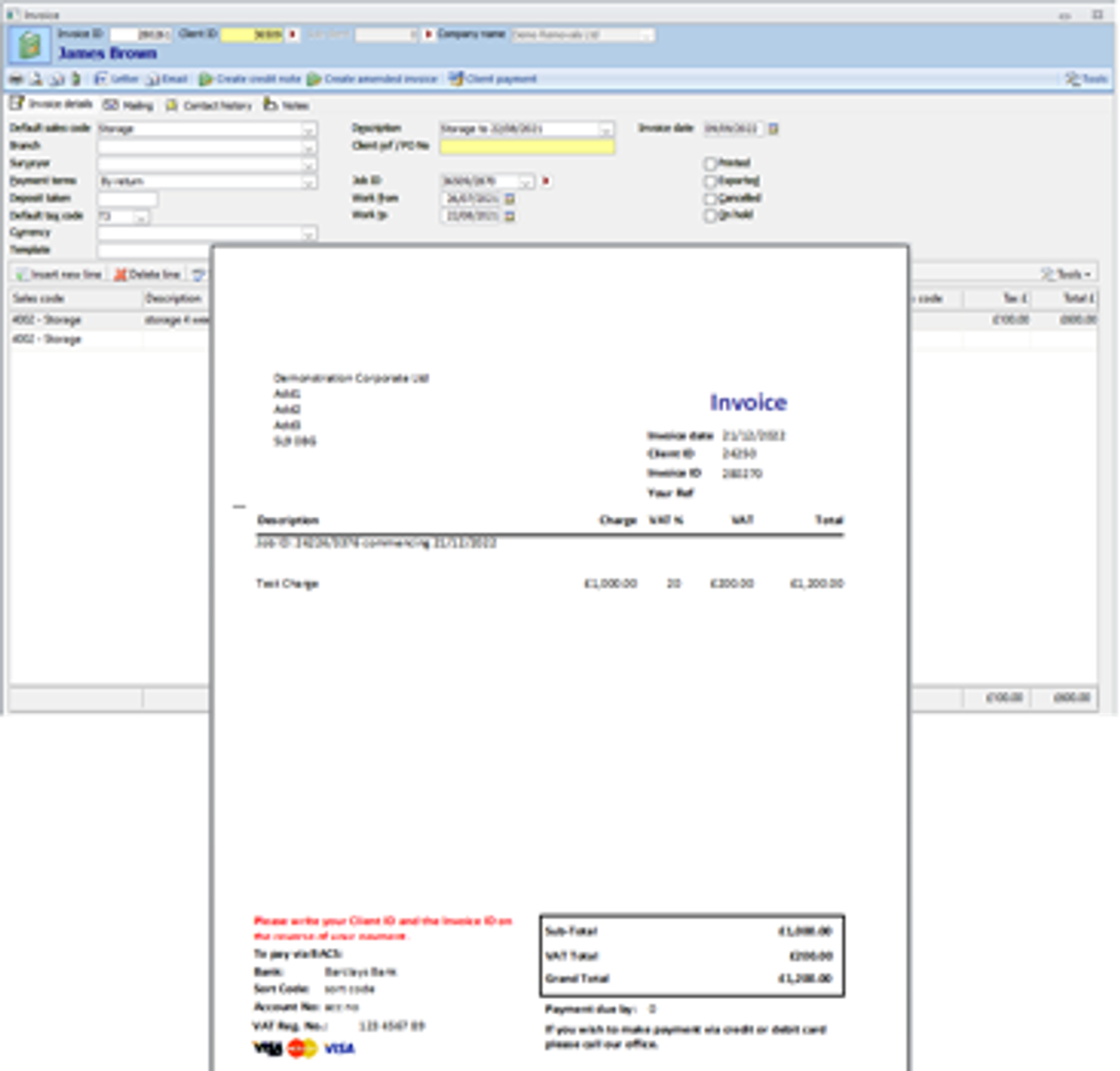
Task: Click the yellow Client ref / PO No field
Action: pyautogui.click(x=527, y=146)
